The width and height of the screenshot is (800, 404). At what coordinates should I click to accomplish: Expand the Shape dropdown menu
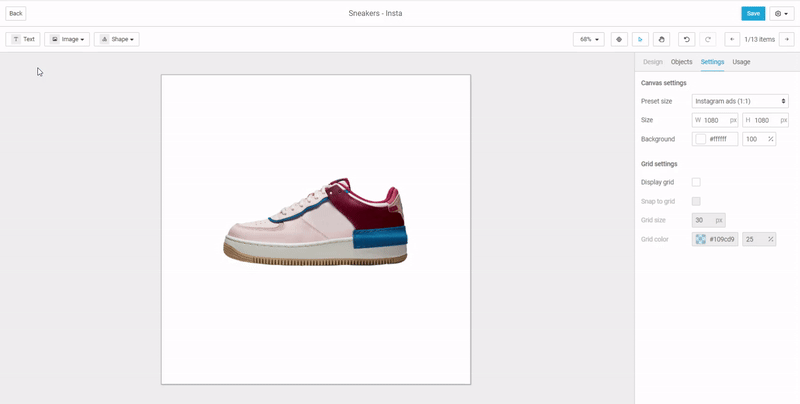(116, 39)
